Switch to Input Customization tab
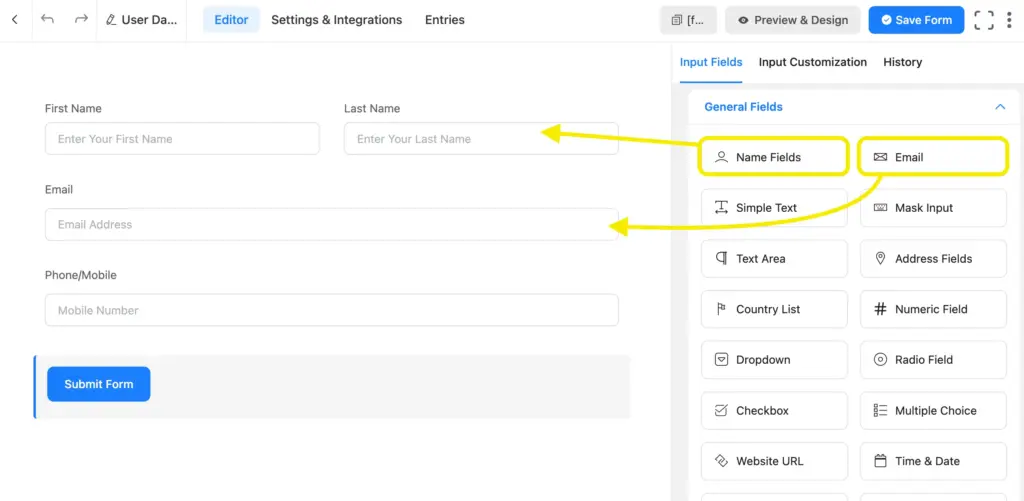1024x501 pixels. click(812, 62)
